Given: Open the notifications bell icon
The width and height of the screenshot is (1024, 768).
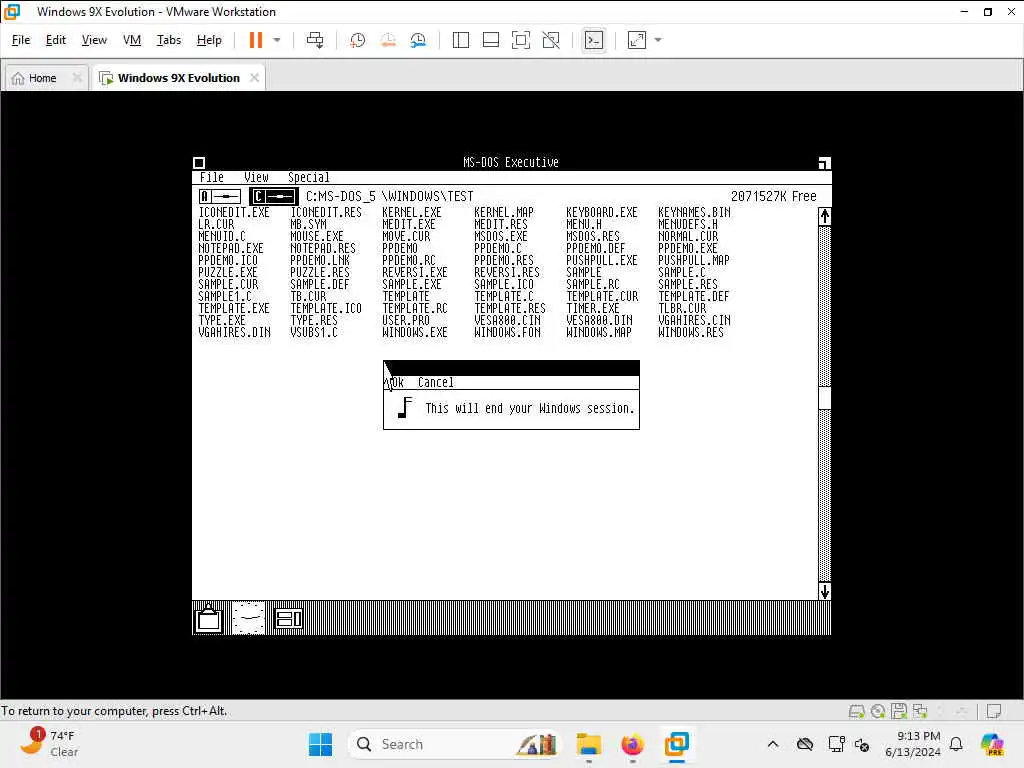Looking at the screenshot, I should [x=956, y=744].
